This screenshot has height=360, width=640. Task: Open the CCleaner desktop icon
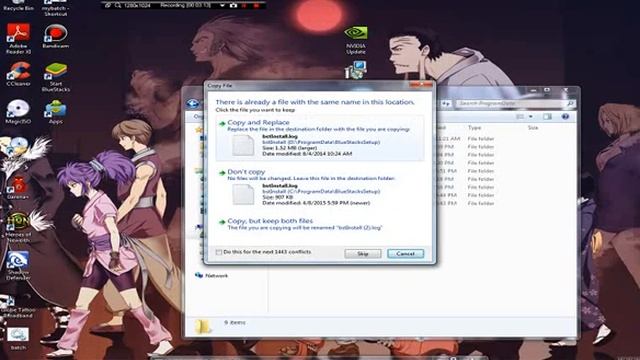(x=18, y=74)
